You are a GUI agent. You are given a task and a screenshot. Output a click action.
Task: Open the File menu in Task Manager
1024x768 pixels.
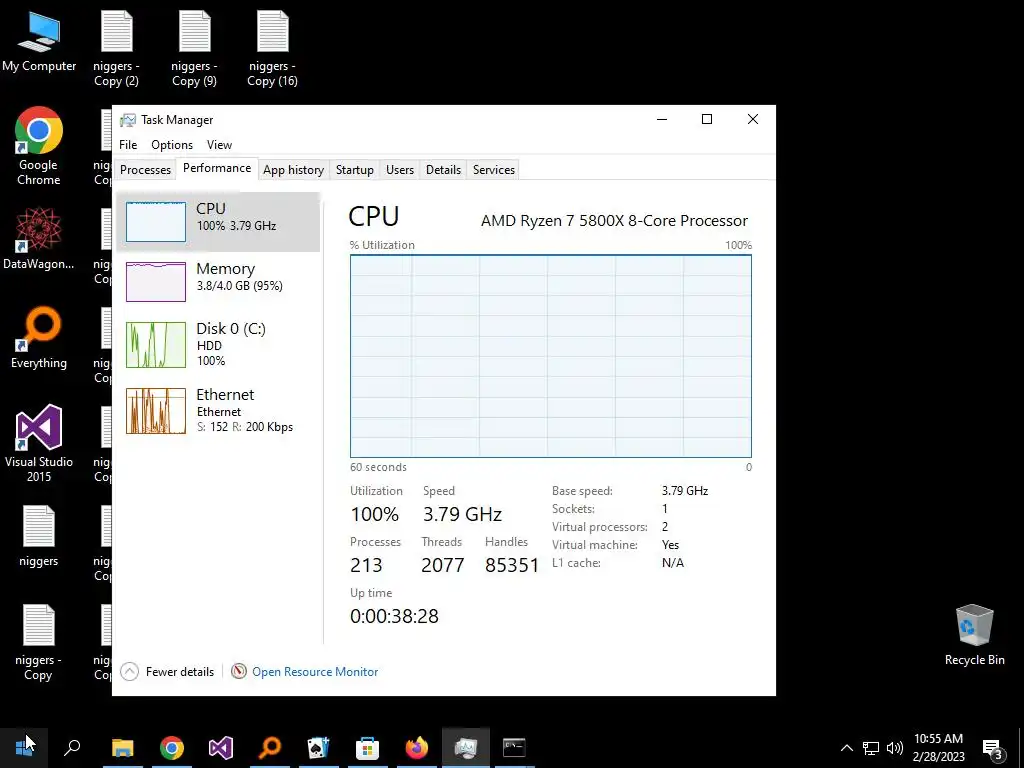click(x=128, y=145)
